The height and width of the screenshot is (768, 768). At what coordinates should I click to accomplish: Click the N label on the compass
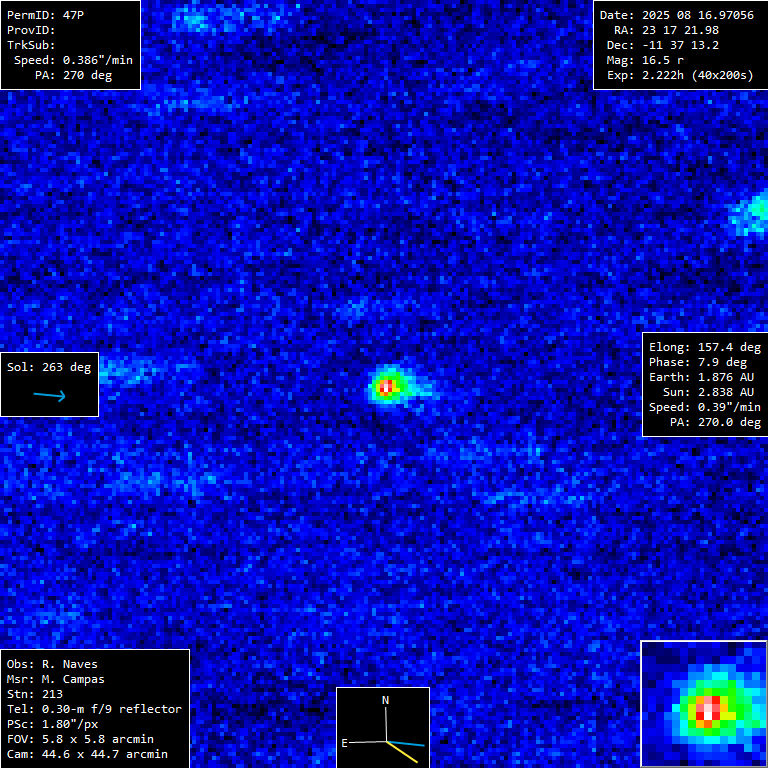pos(385,700)
